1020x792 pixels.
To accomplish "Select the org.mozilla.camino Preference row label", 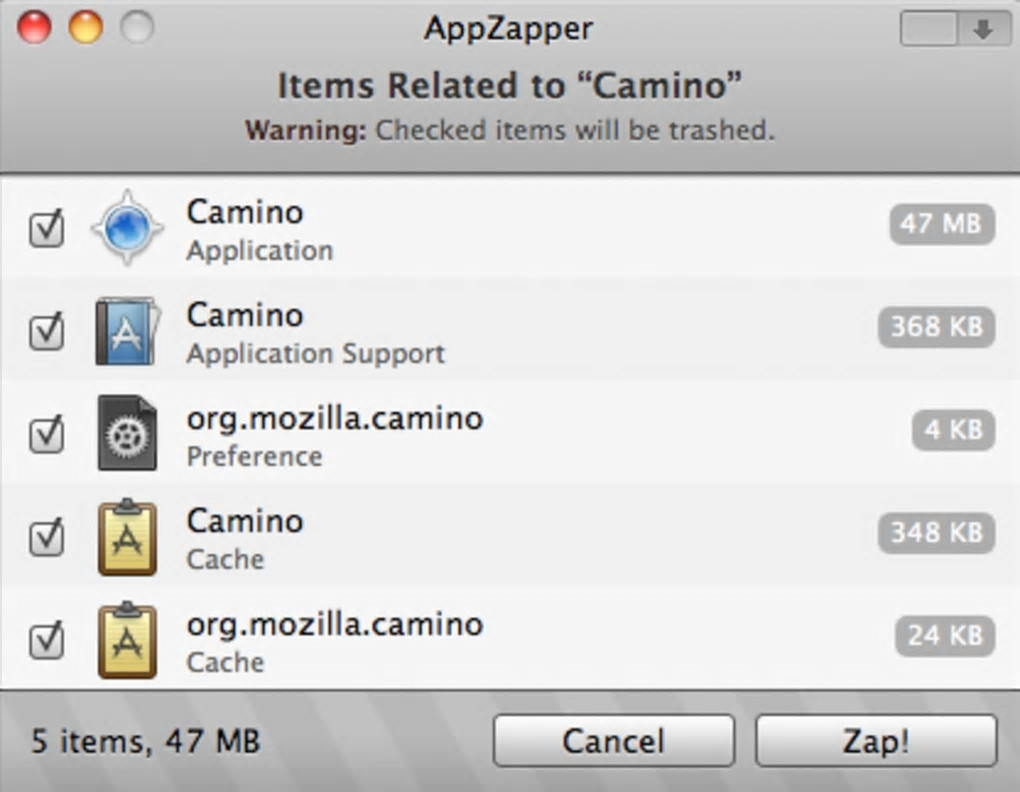I will [x=335, y=418].
